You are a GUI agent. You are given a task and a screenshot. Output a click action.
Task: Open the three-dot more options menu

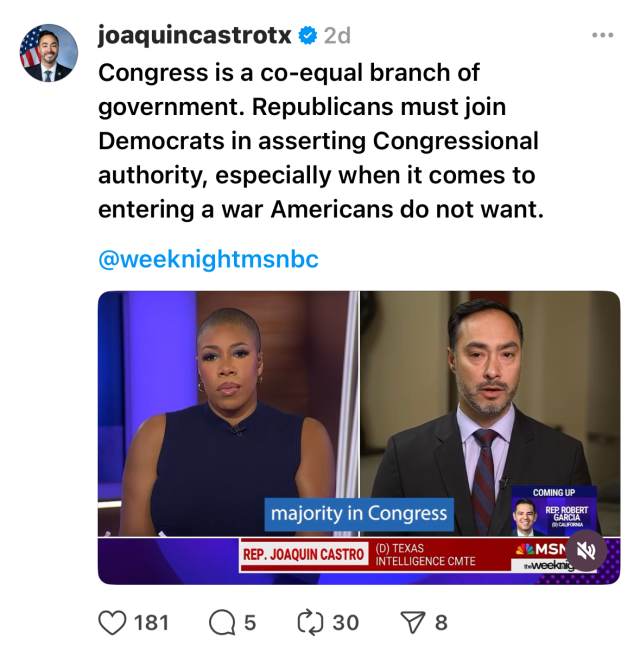[603, 35]
